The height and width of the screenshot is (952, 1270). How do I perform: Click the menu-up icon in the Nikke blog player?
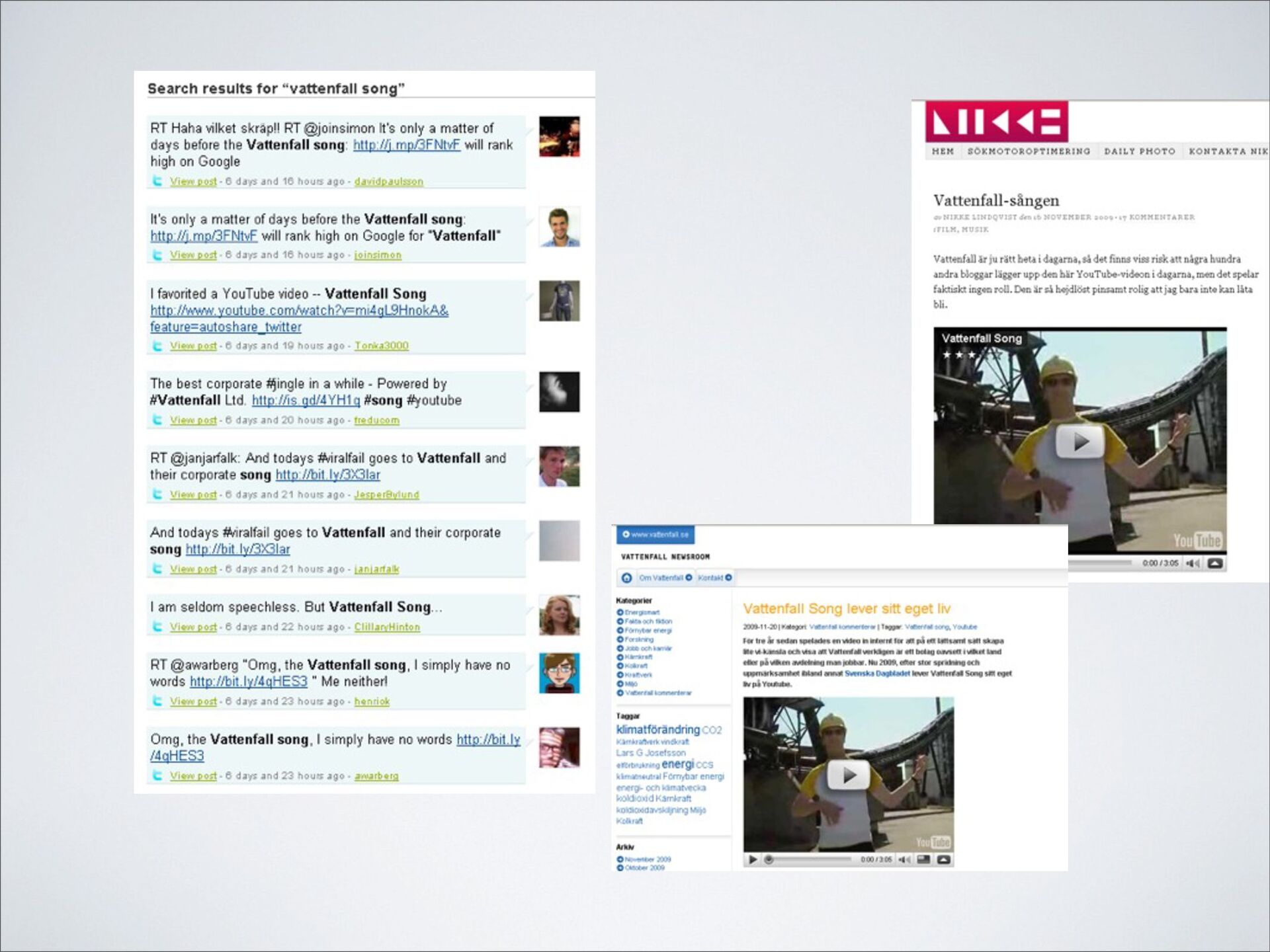(x=1215, y=563)
